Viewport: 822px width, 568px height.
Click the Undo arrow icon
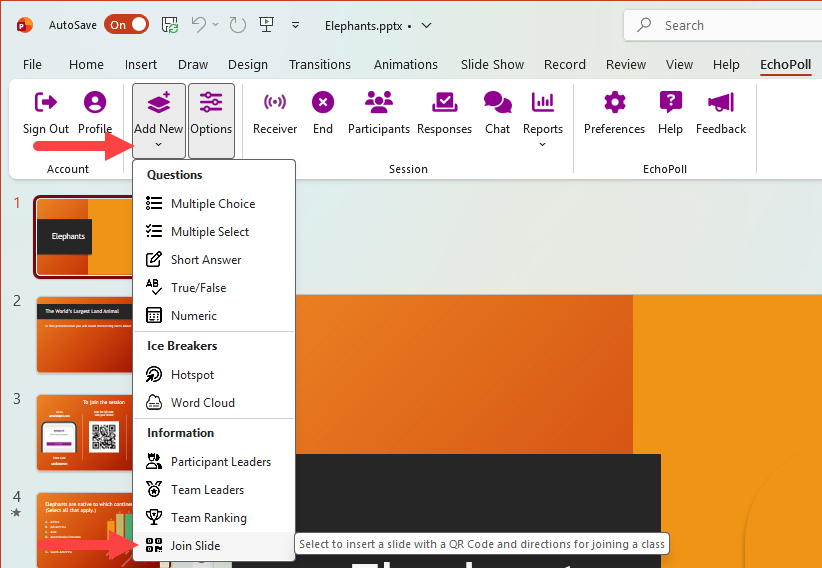pyautogui.click(x=199, y=25)
